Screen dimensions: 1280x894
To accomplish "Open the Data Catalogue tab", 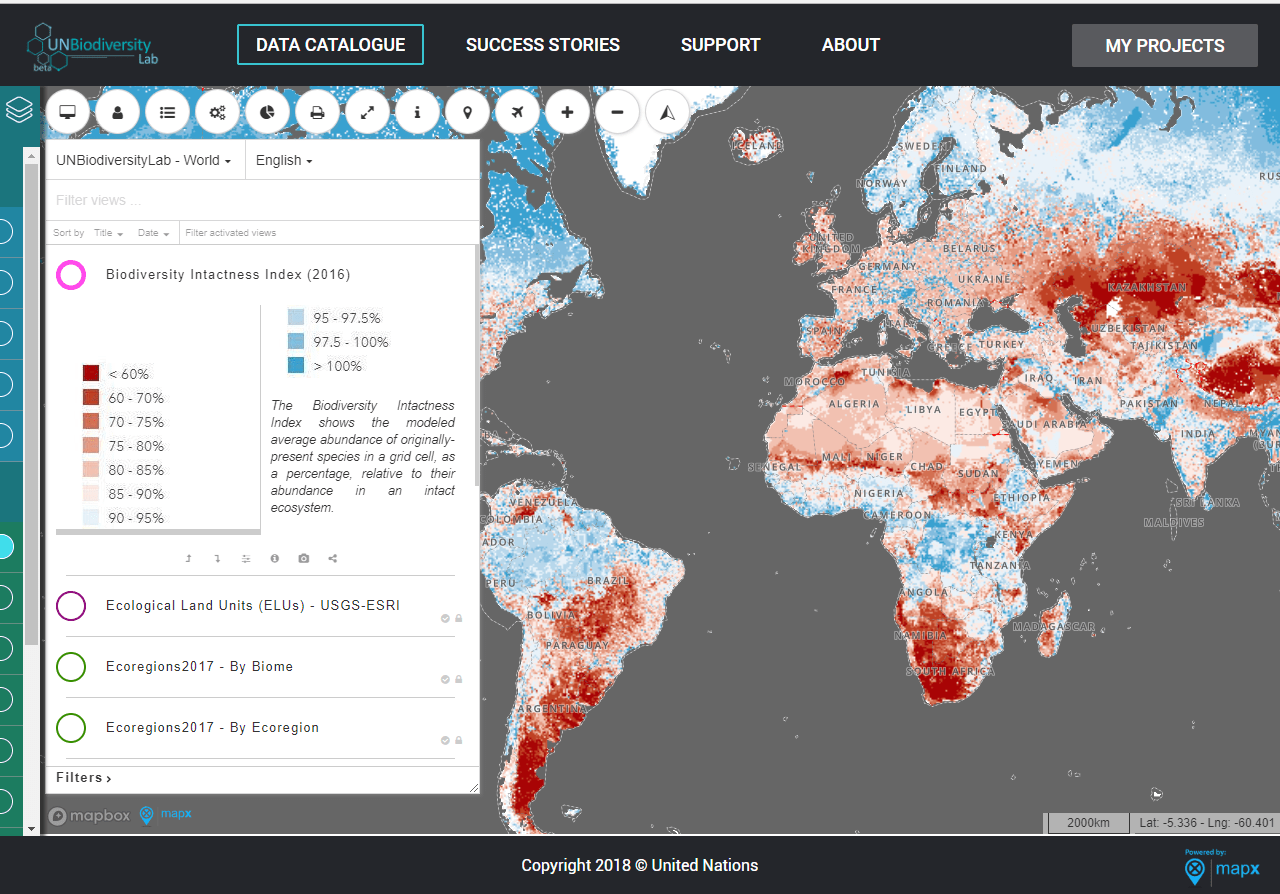I will pos(330,45).
